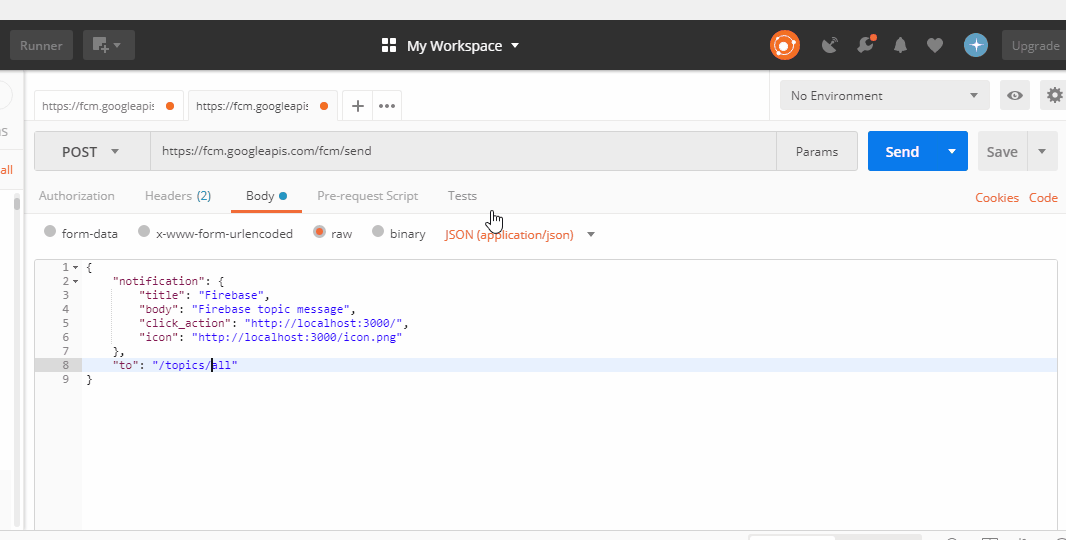
Task: Open the POST method dropdown
Action: 92,152
